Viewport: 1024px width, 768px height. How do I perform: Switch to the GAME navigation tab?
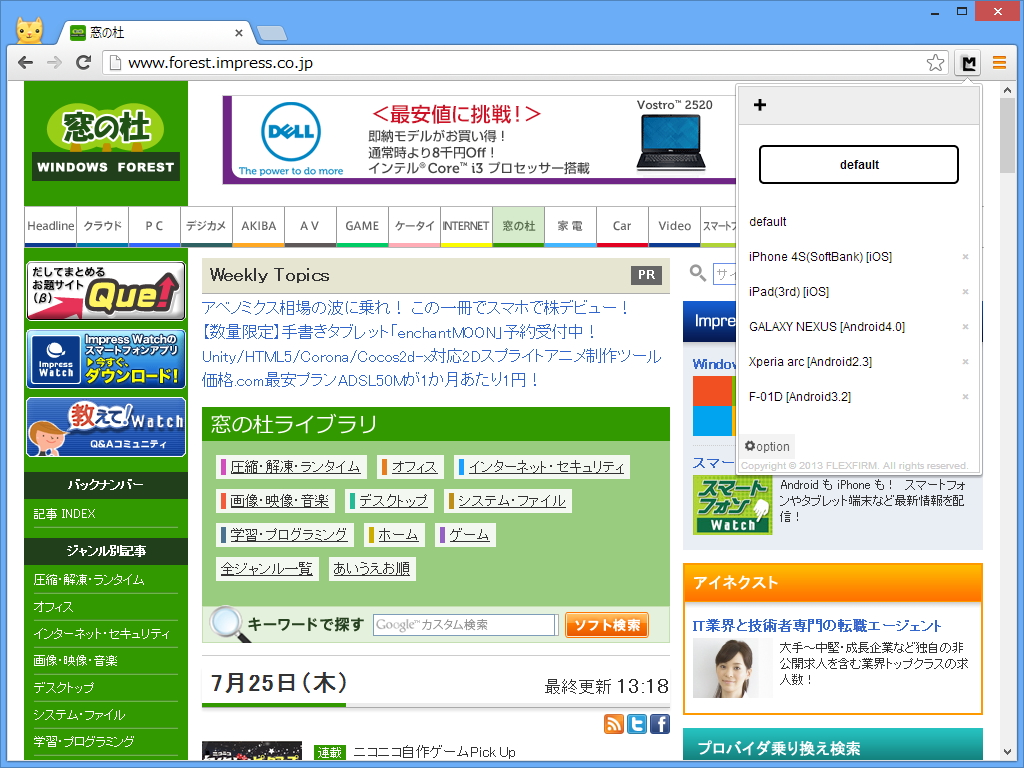[x=362, y=226]
